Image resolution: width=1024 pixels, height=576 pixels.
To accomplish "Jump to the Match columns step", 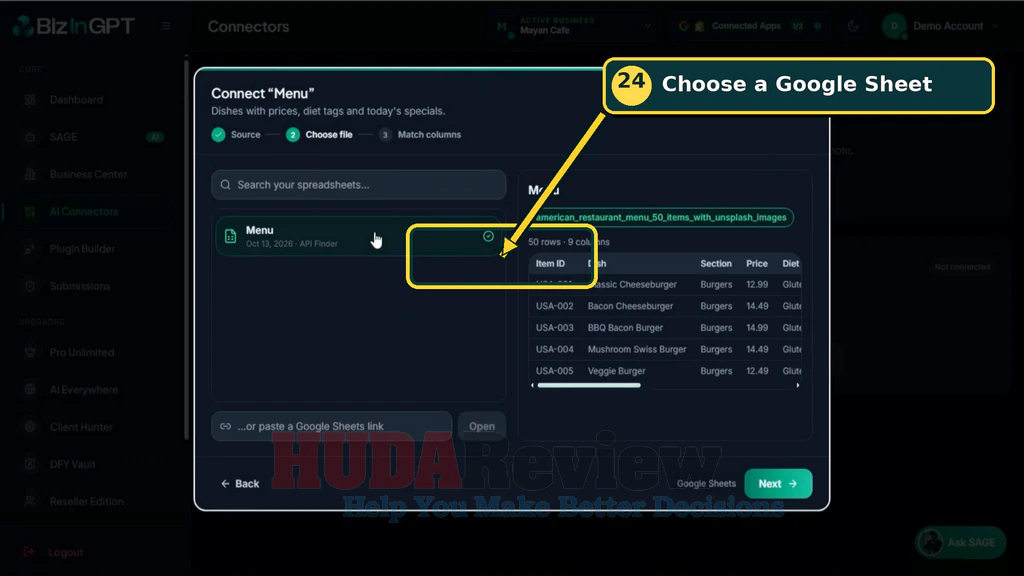I will point(420,135).
